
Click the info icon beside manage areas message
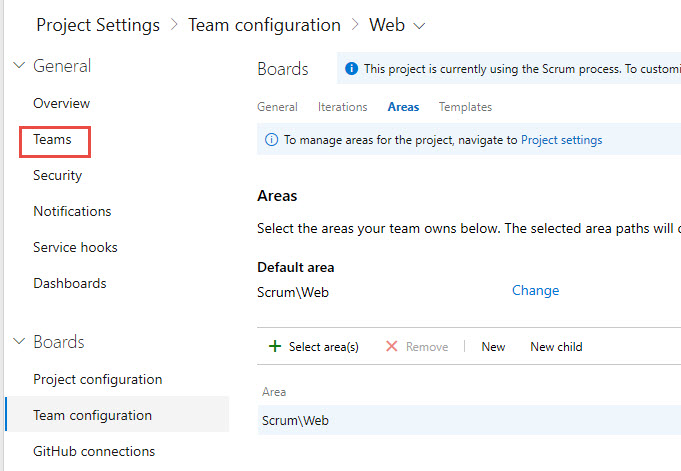(x=271, y=140)
